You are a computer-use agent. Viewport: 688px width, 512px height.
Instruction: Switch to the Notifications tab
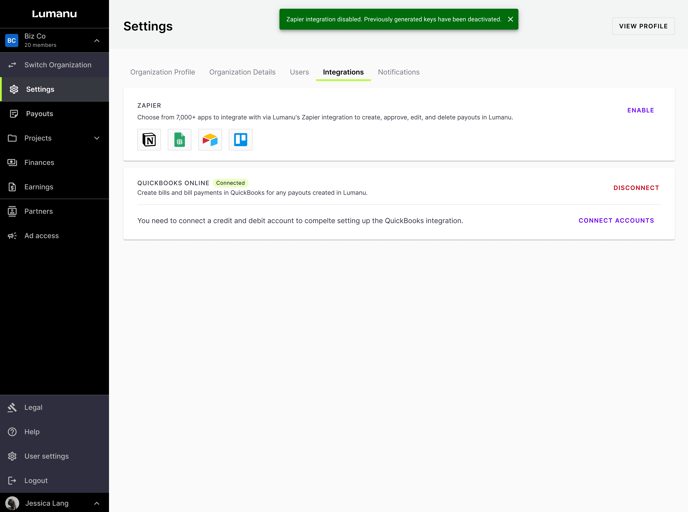[x=398, y=72]
